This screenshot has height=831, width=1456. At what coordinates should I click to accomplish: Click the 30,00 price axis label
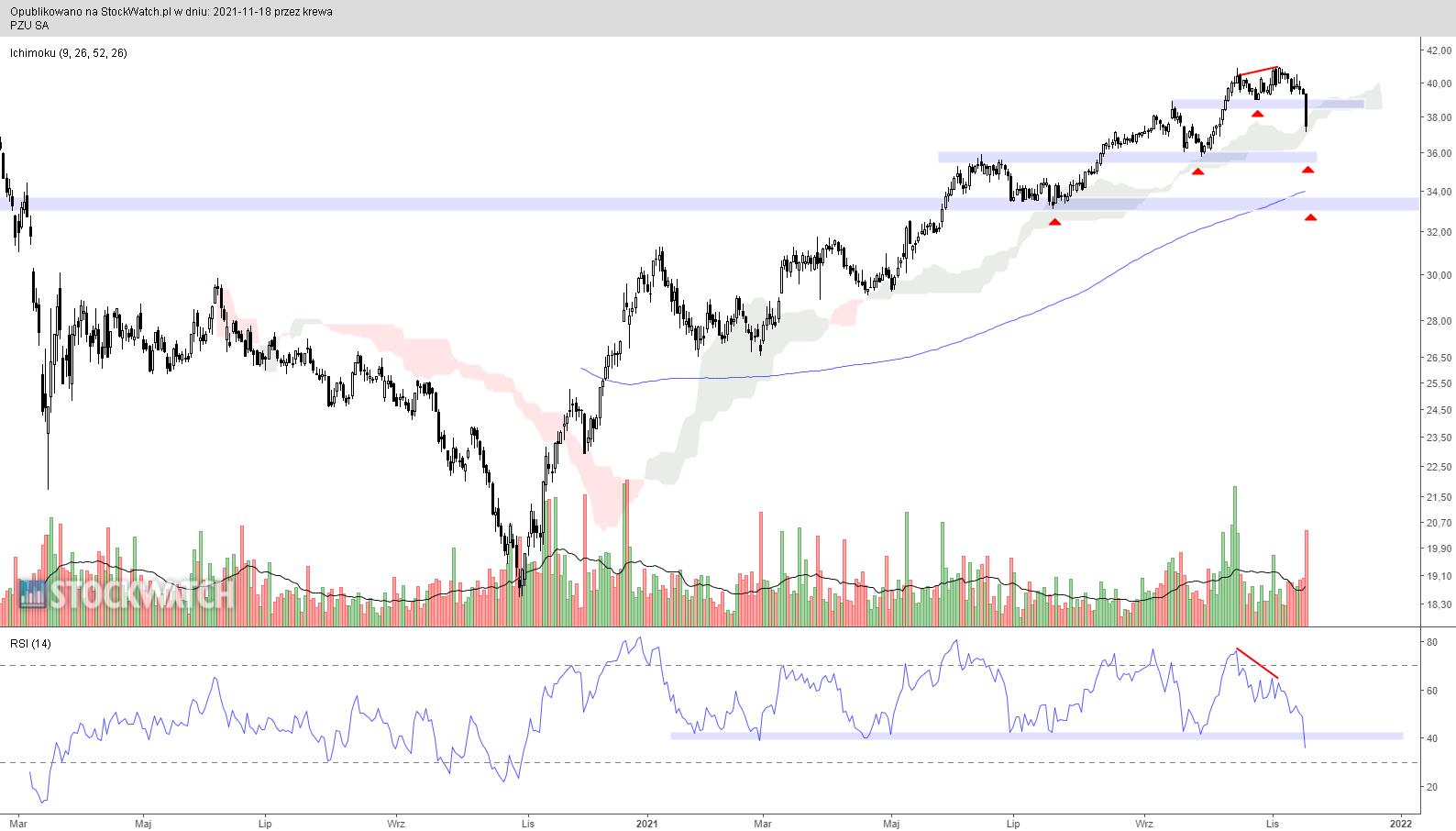1438,275
